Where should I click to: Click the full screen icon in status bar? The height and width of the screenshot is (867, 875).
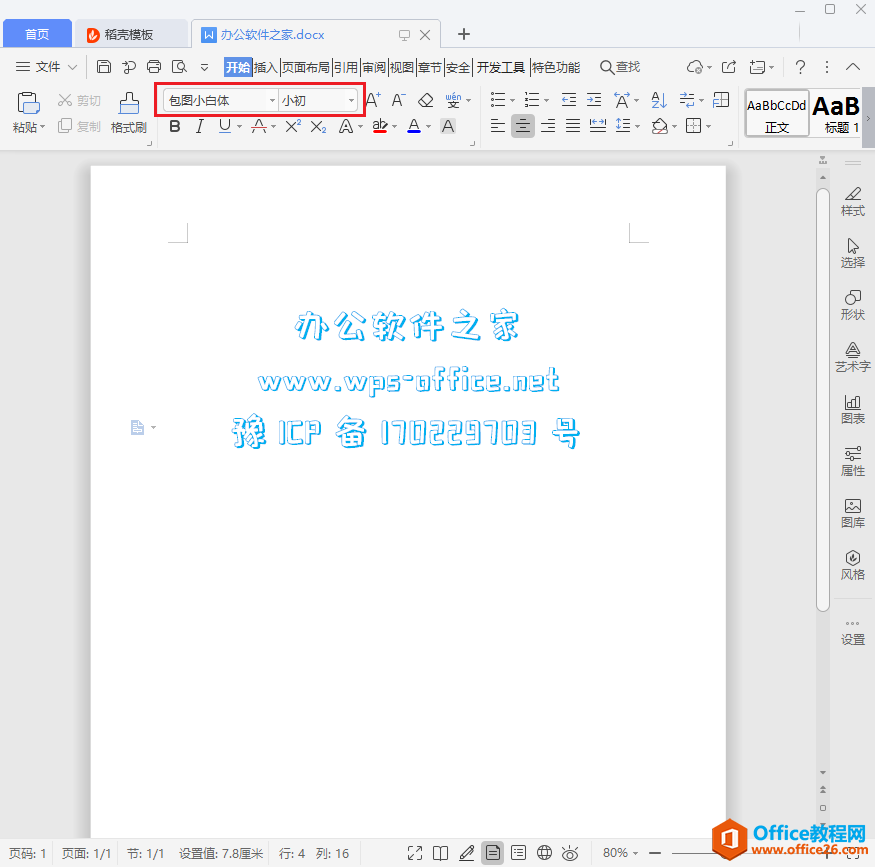[415, 853]
